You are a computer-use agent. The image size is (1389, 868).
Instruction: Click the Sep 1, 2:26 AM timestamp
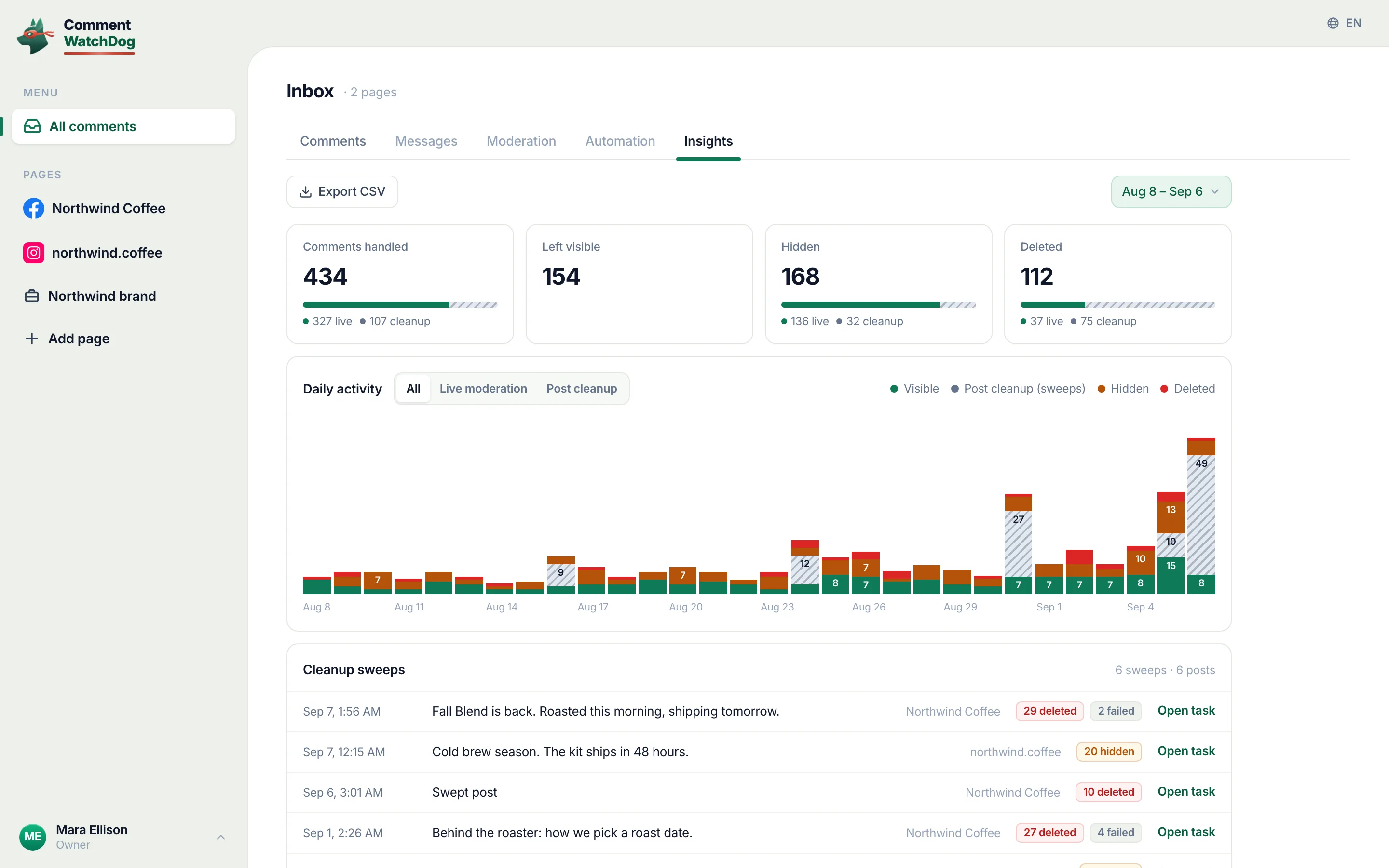tap(342, 833)
